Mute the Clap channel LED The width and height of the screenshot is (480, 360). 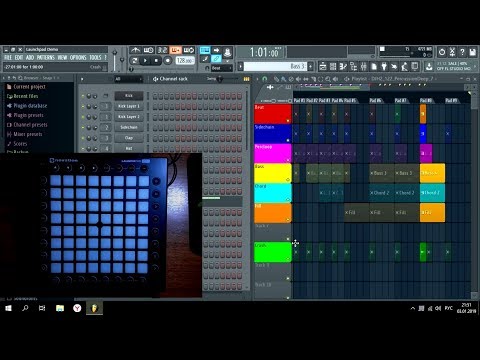click(83, 138)
